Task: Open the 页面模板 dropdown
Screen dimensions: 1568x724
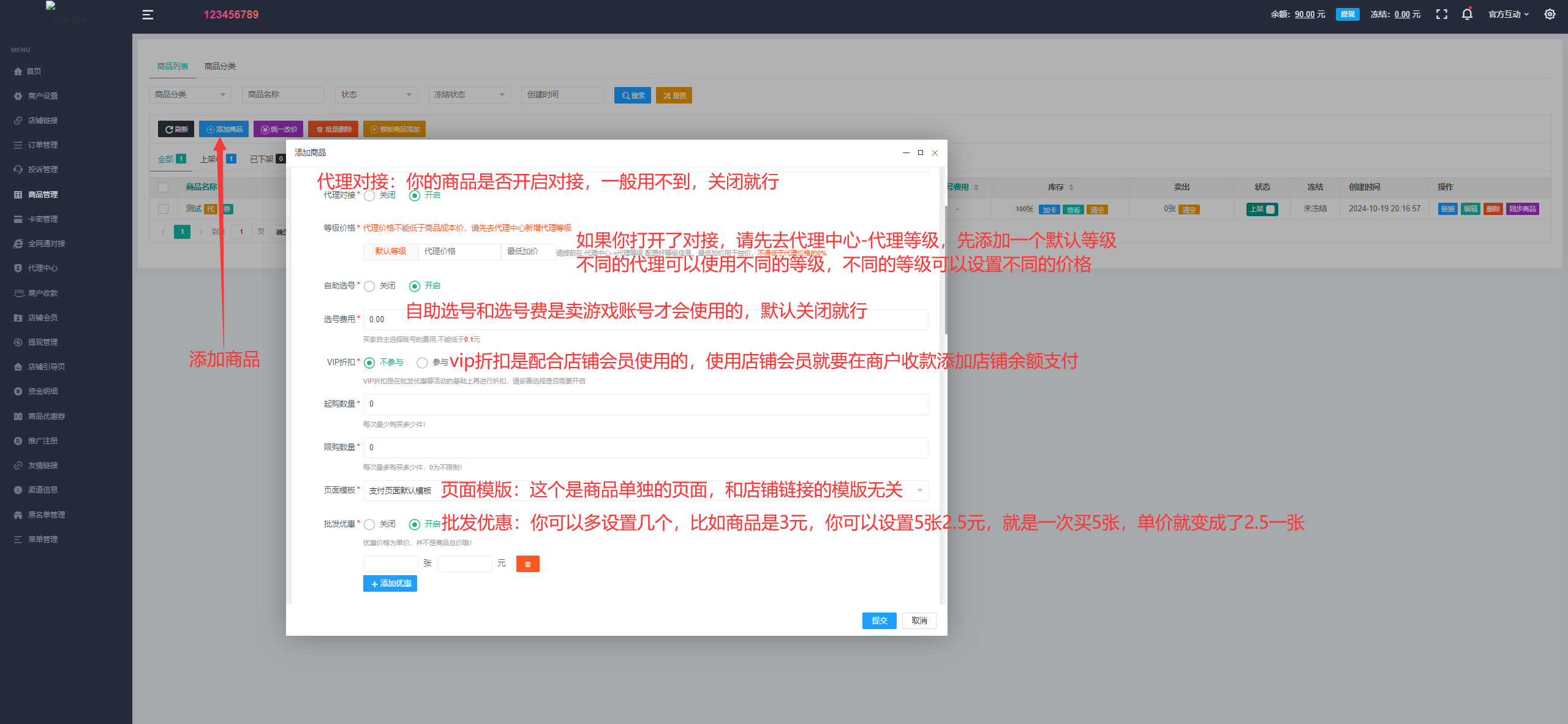Action: point(646,491)
